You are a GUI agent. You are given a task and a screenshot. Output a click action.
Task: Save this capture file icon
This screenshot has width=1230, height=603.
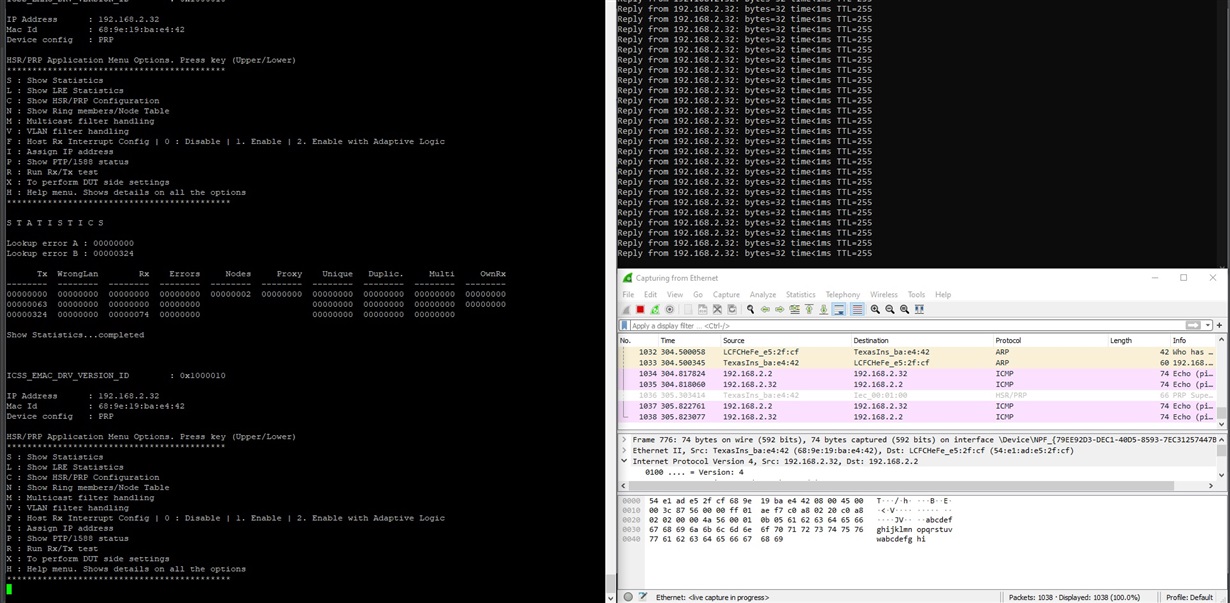click(x=702, y=310)
